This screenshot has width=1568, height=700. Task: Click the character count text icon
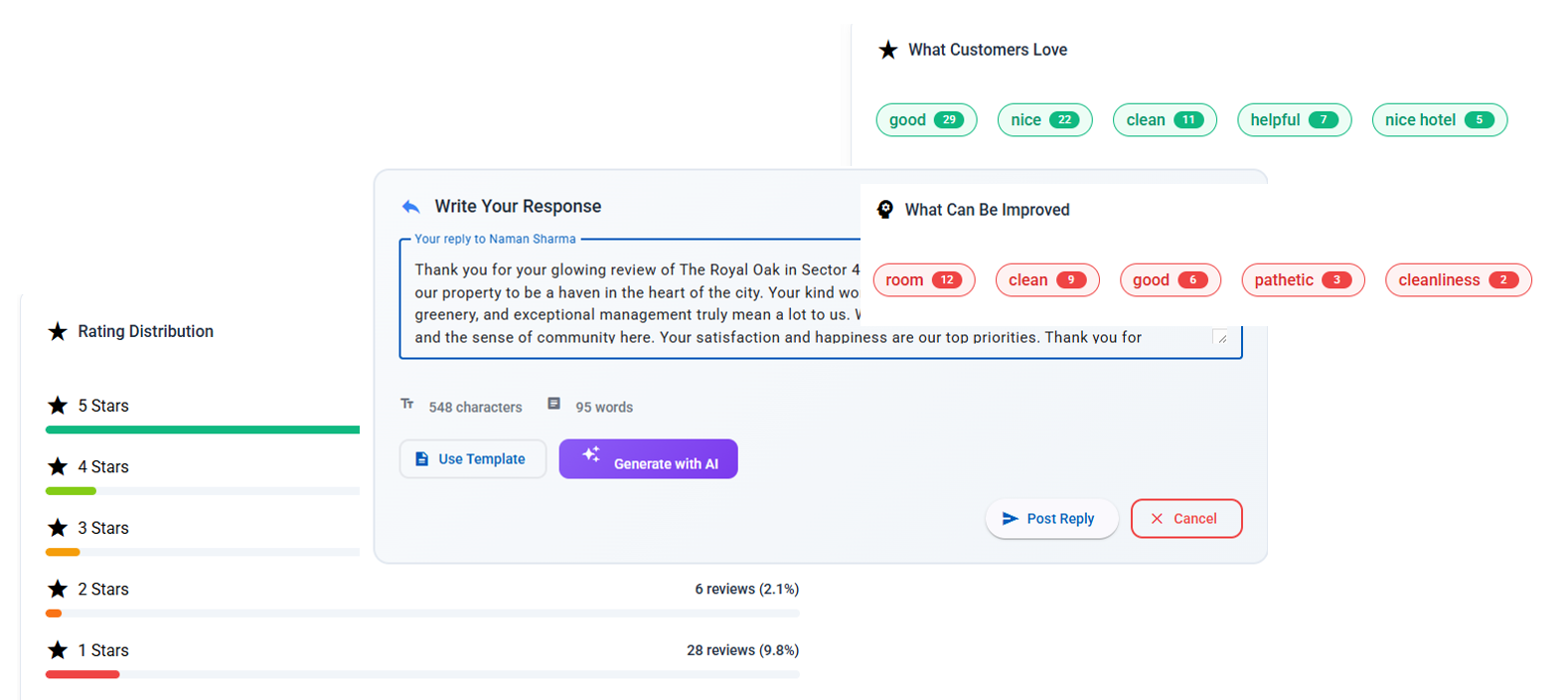tap(407, 404)
